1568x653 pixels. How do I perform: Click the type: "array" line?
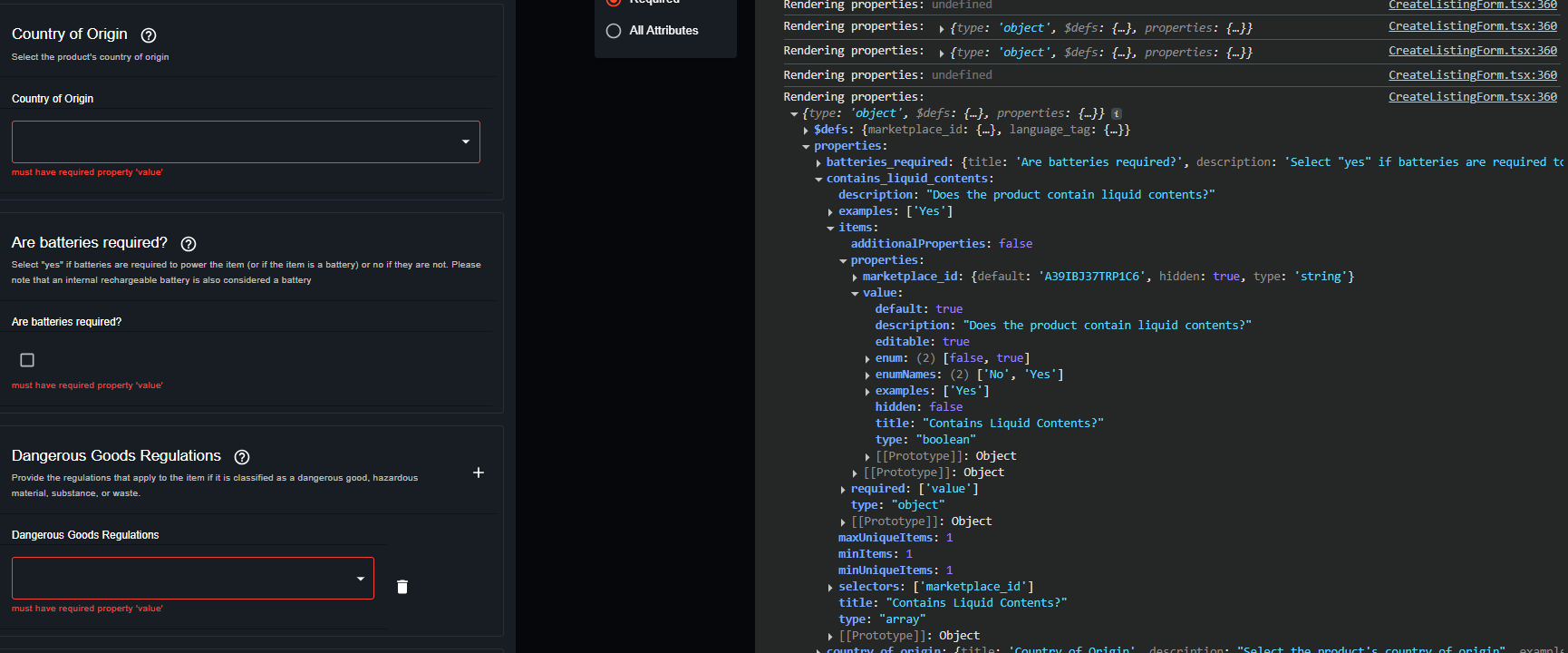882,619
